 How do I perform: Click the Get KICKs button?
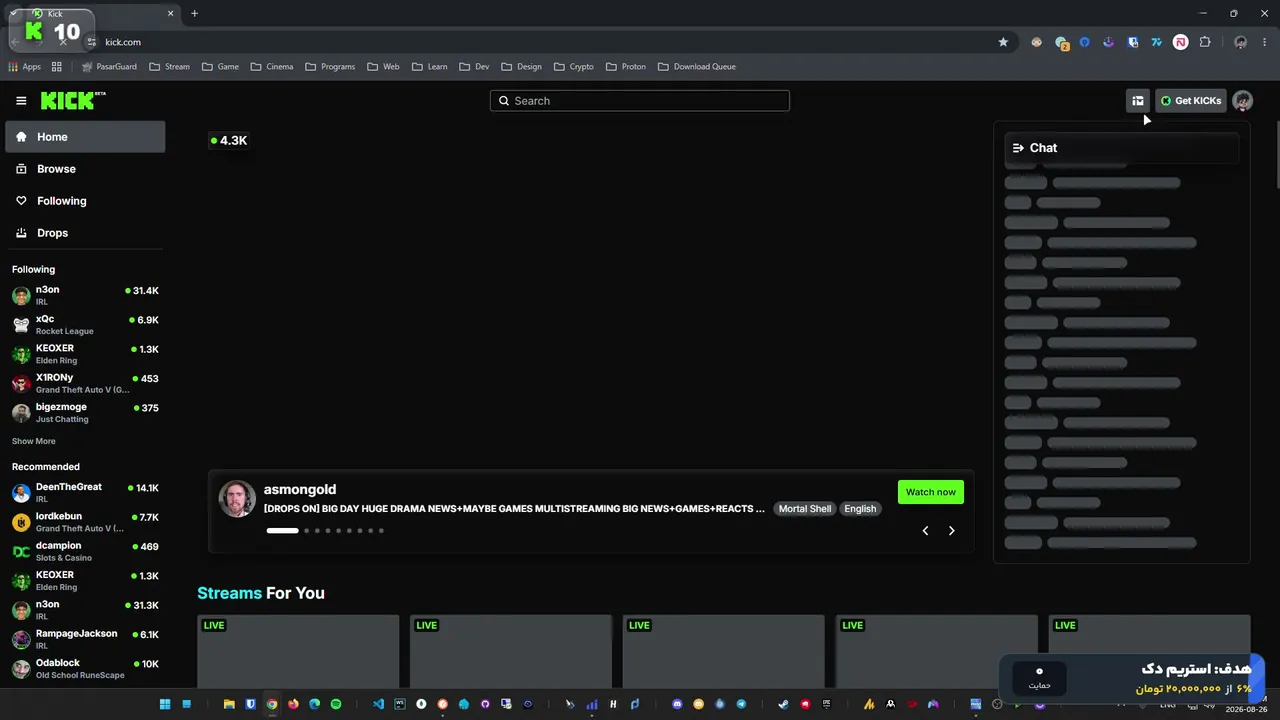click(x=1191, y=101)
